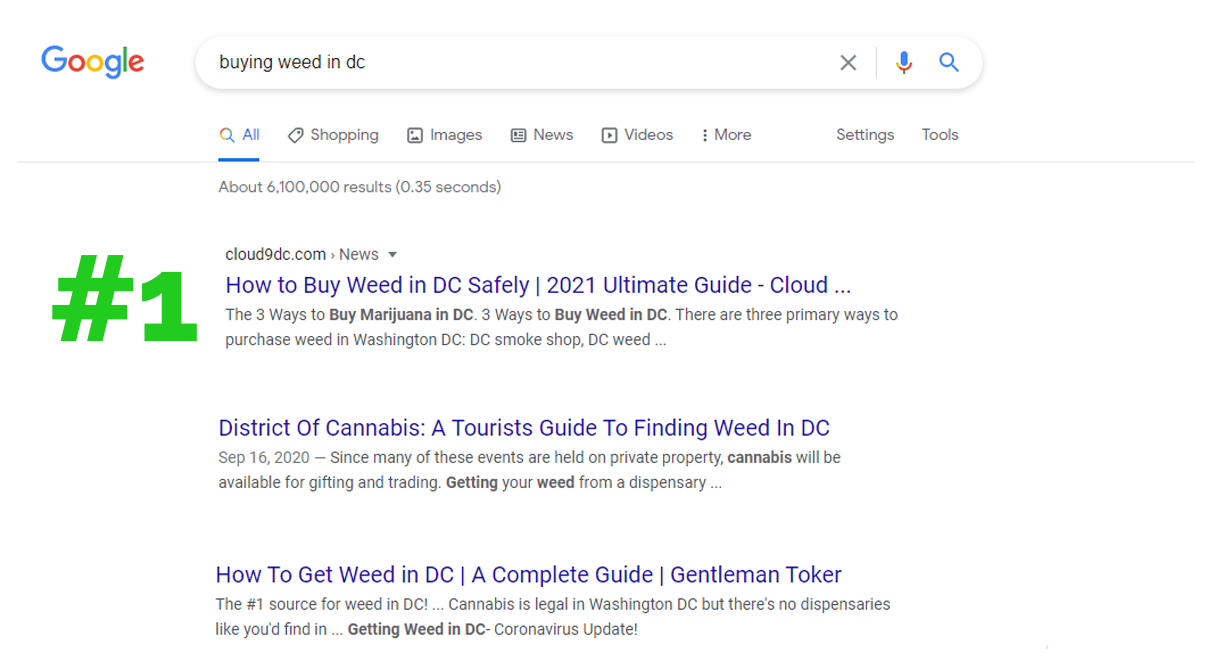Expand the More menu
This screenshot has width=1208, height=656.
[726, 135]
